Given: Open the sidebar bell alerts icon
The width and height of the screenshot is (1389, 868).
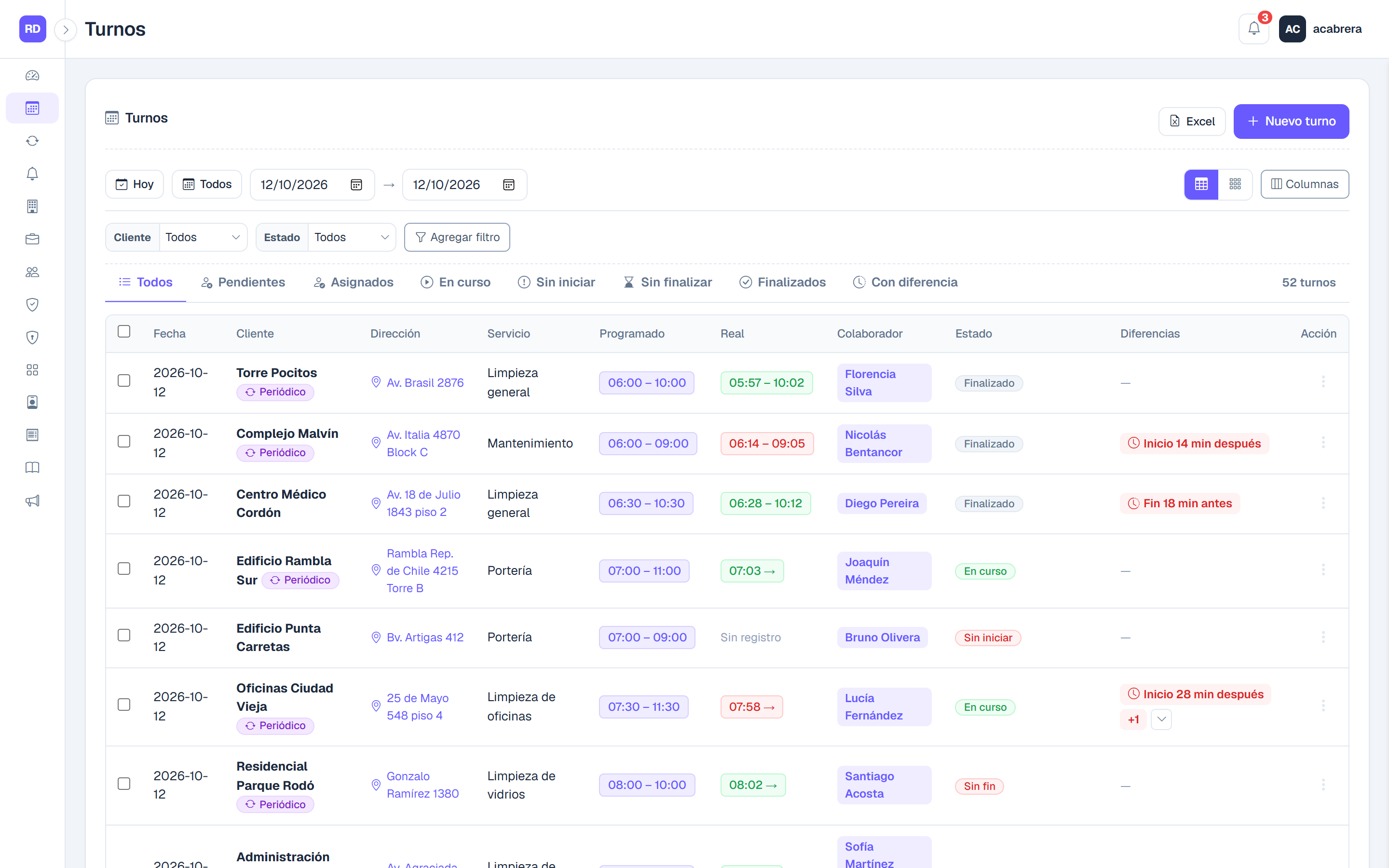Looking at the screenshot, I should point(32,174).
